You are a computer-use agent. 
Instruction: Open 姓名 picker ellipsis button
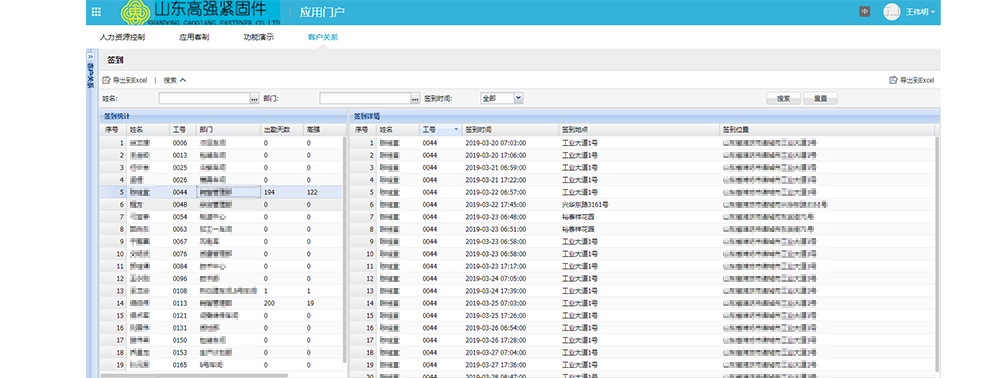(x=254, y=98)
